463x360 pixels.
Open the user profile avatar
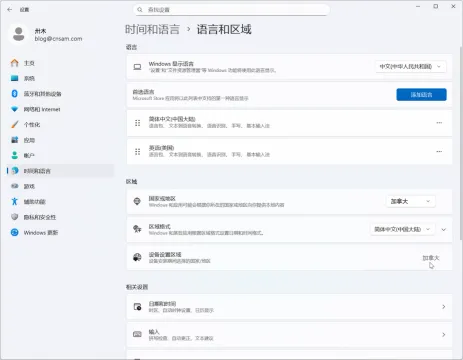(19, 34)
